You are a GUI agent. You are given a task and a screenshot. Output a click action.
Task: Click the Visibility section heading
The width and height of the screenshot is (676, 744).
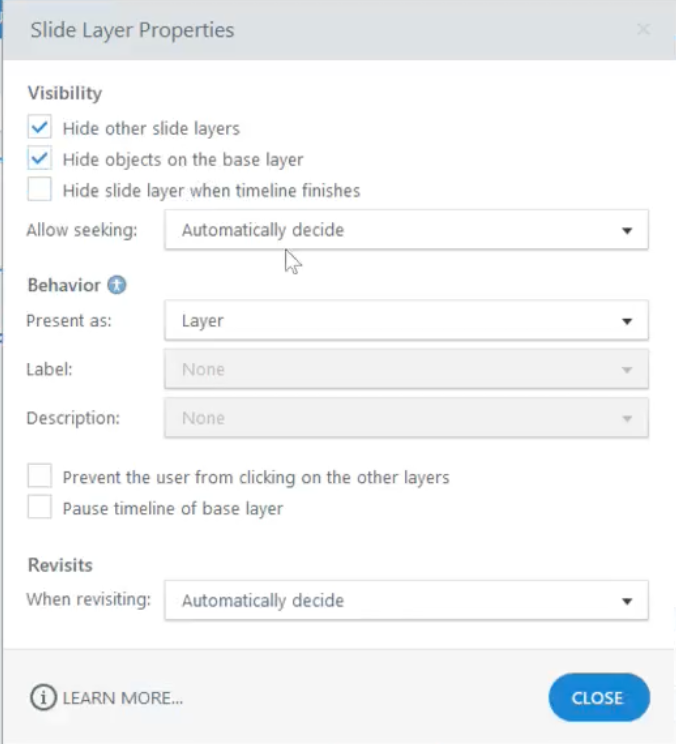pos(65,93)
